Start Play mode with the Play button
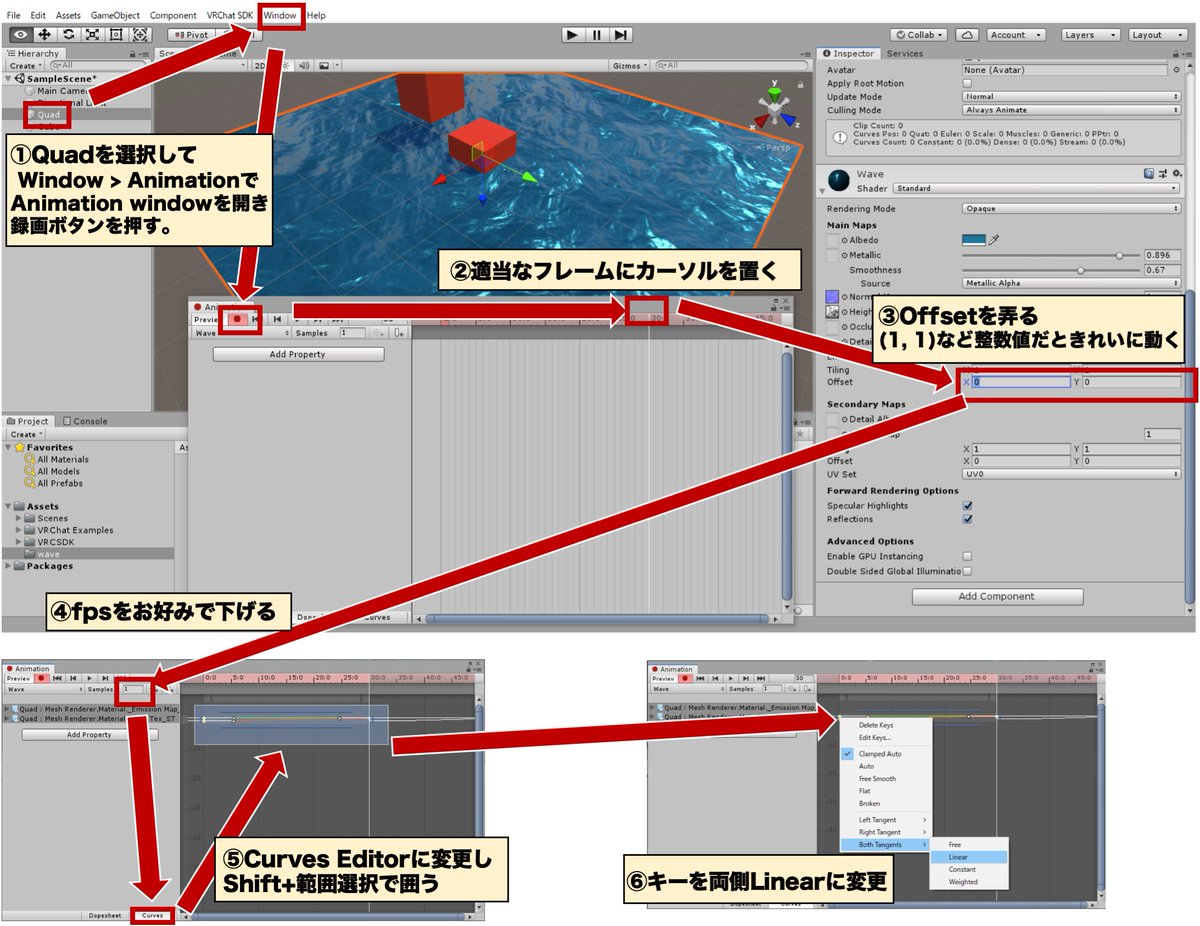Image resolution: width=1200 pixels, height=926 pixels. click(572, 35)
